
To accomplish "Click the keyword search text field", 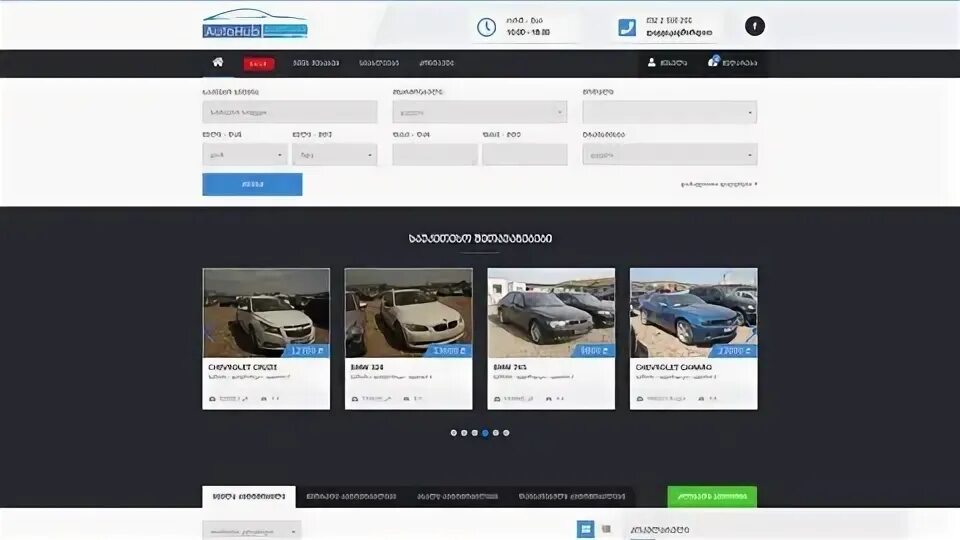I will click(x=290, y=112).
